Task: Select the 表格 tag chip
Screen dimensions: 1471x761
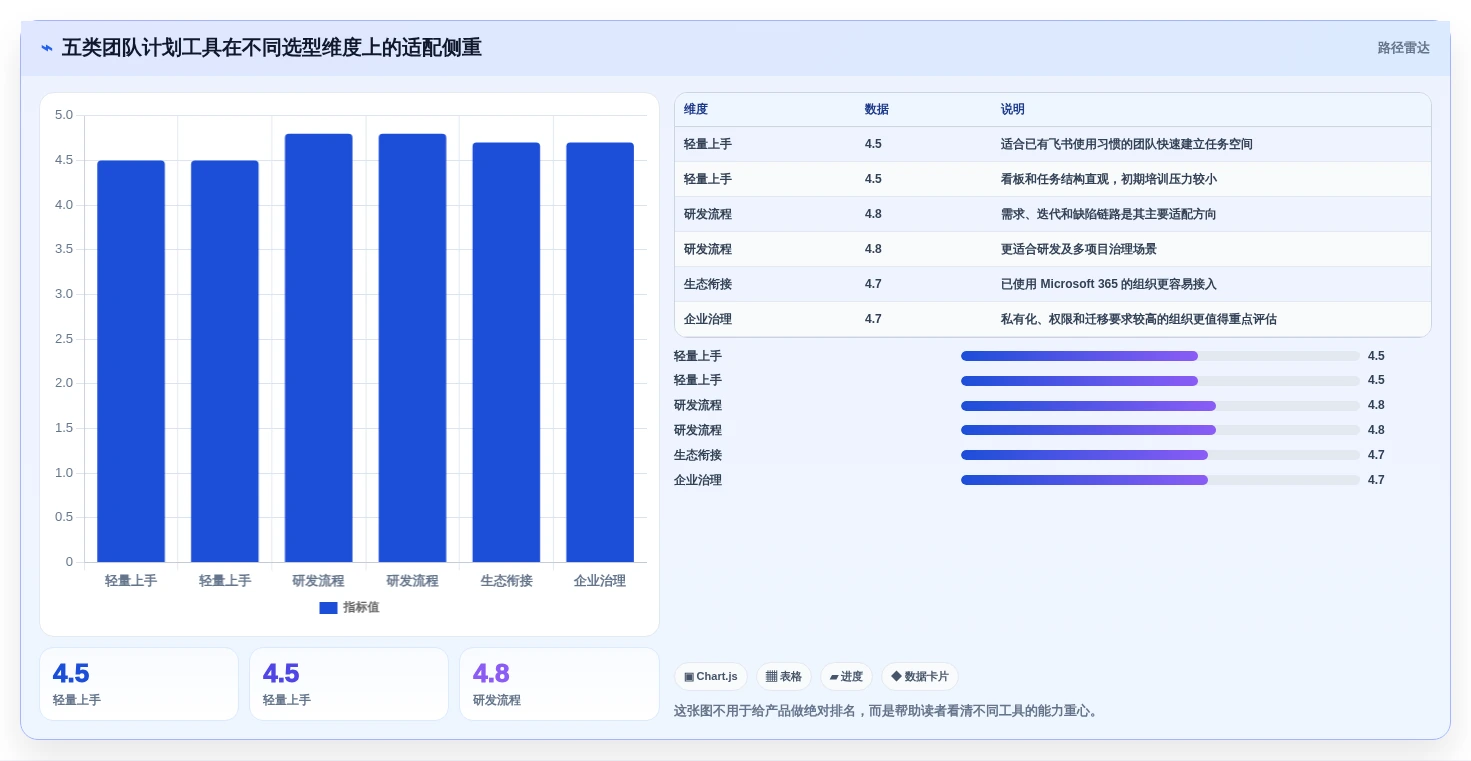Action: tap(784, 677)
